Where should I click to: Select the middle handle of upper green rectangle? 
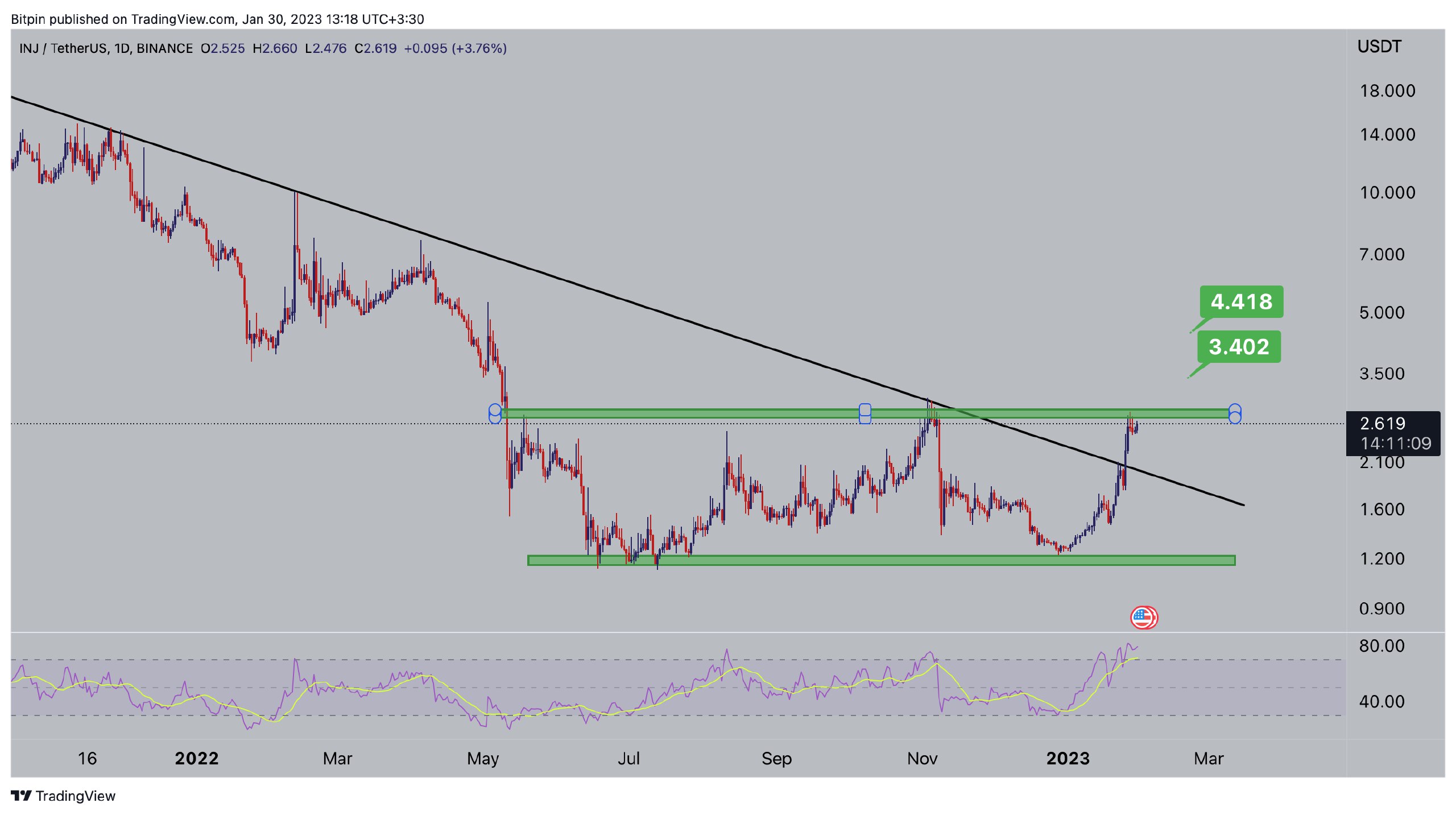pos(864,413)
